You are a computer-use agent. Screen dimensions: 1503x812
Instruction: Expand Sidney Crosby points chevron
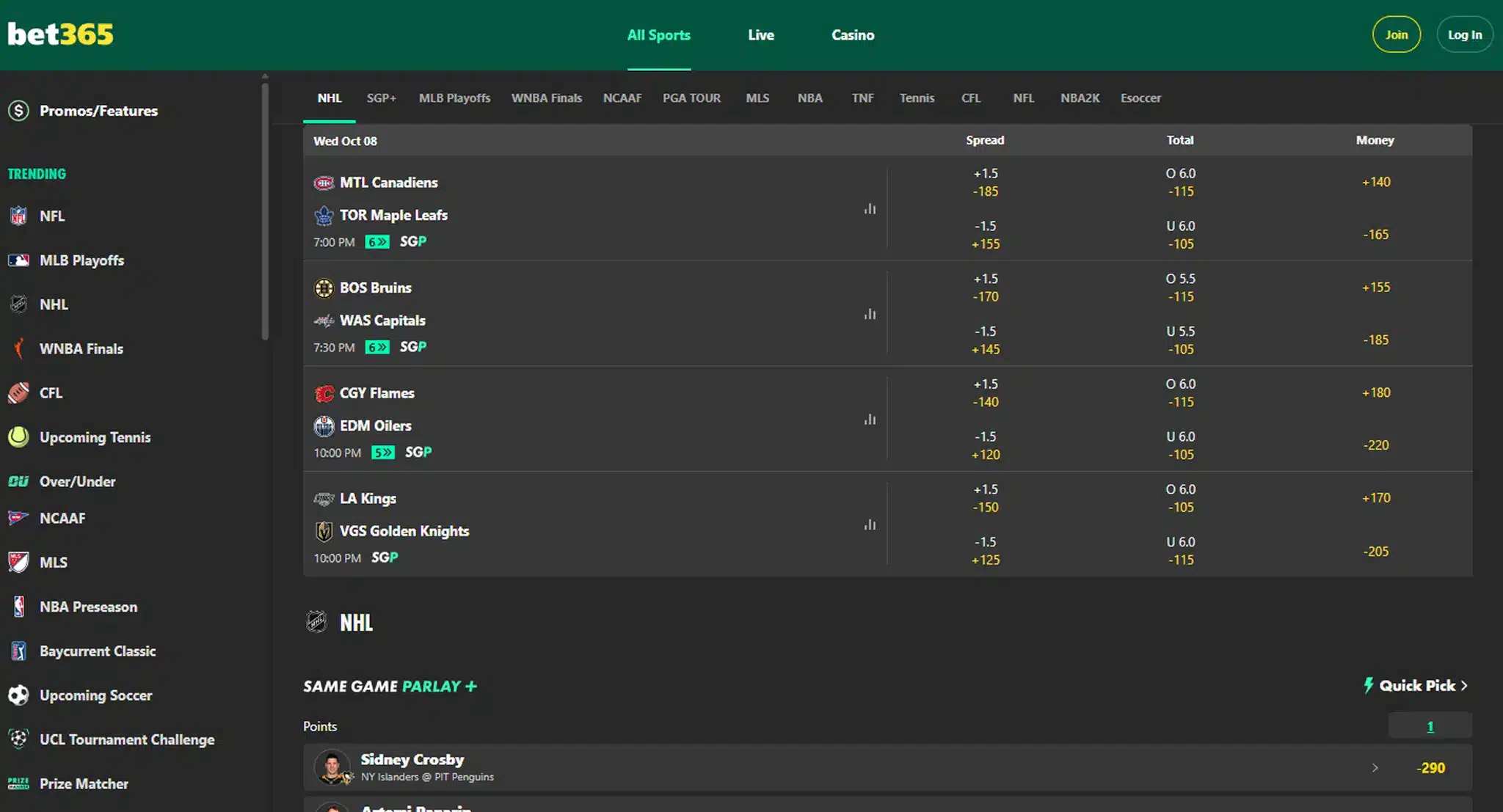[x=1375, y=768]
